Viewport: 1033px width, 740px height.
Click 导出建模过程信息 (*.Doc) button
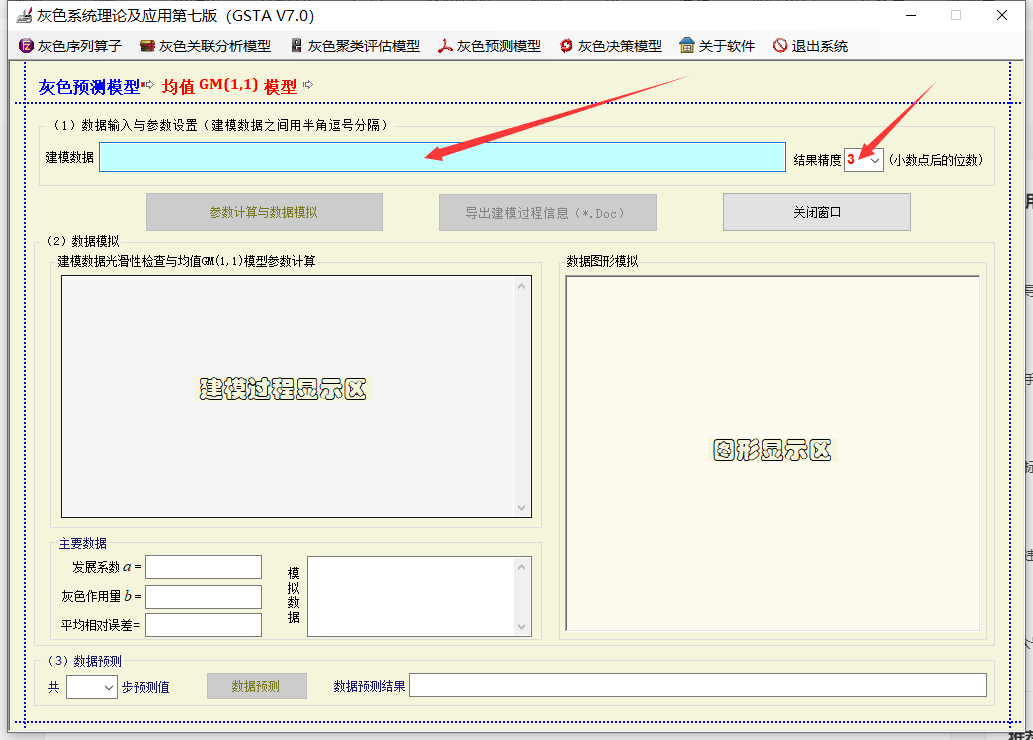(x=547, y=212)
